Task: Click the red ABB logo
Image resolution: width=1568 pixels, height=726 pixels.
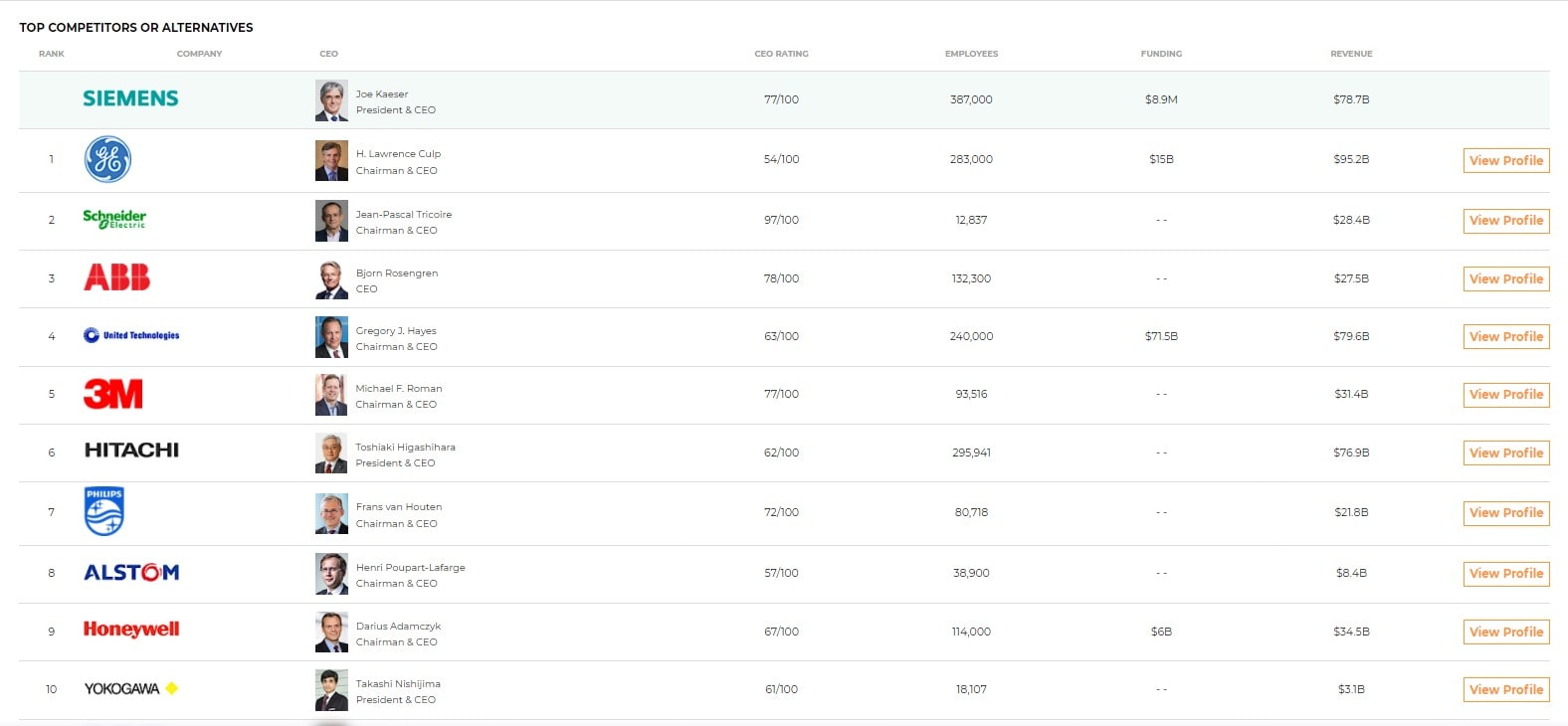Action: [x=116, y=277]
